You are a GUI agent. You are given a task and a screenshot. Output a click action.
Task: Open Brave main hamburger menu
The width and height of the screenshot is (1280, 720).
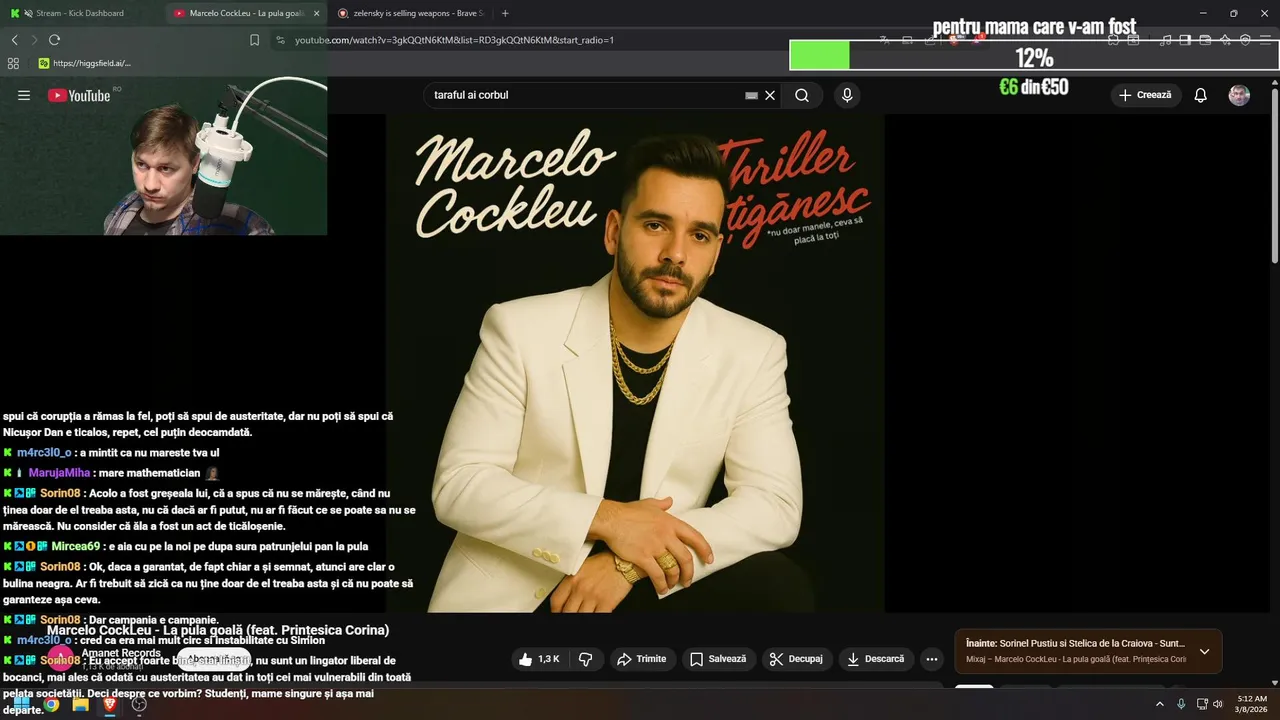[x=1265, y=40]
